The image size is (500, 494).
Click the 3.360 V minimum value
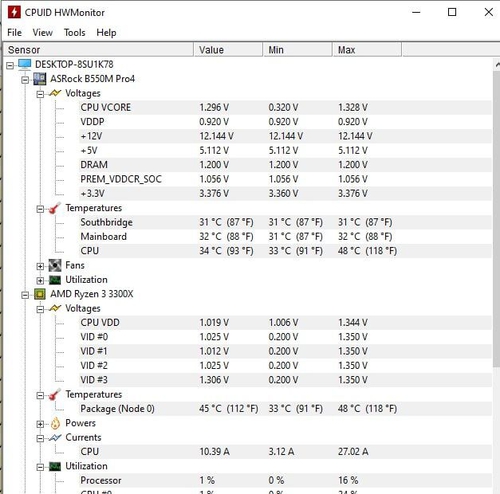tap(283, 193)
